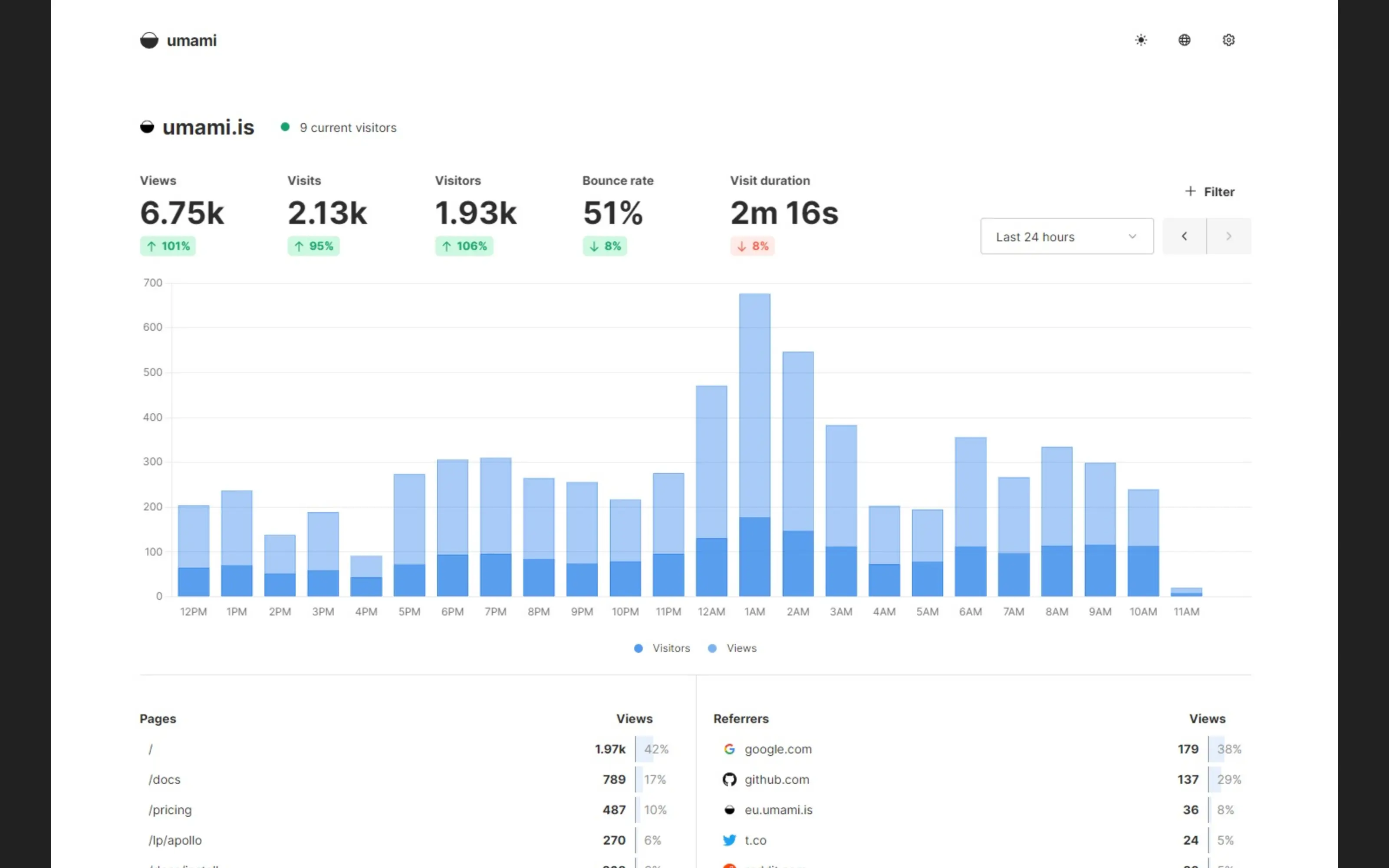Image resolution: width=1389 pixels, height=868 pixels.
Task: Click the GitHub icon beside github.com
Action: [729, 779]
